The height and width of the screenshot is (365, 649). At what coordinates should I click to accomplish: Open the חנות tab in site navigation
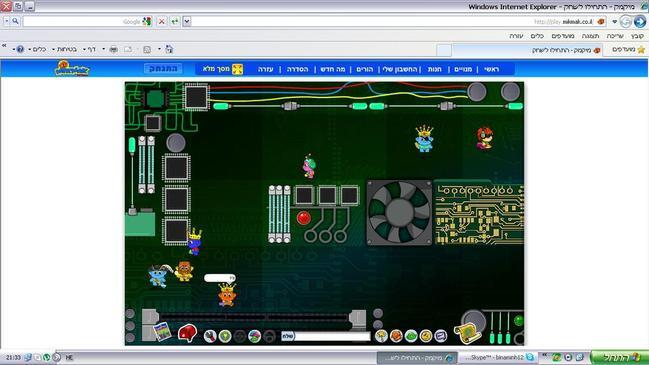[x=435, y=69]
